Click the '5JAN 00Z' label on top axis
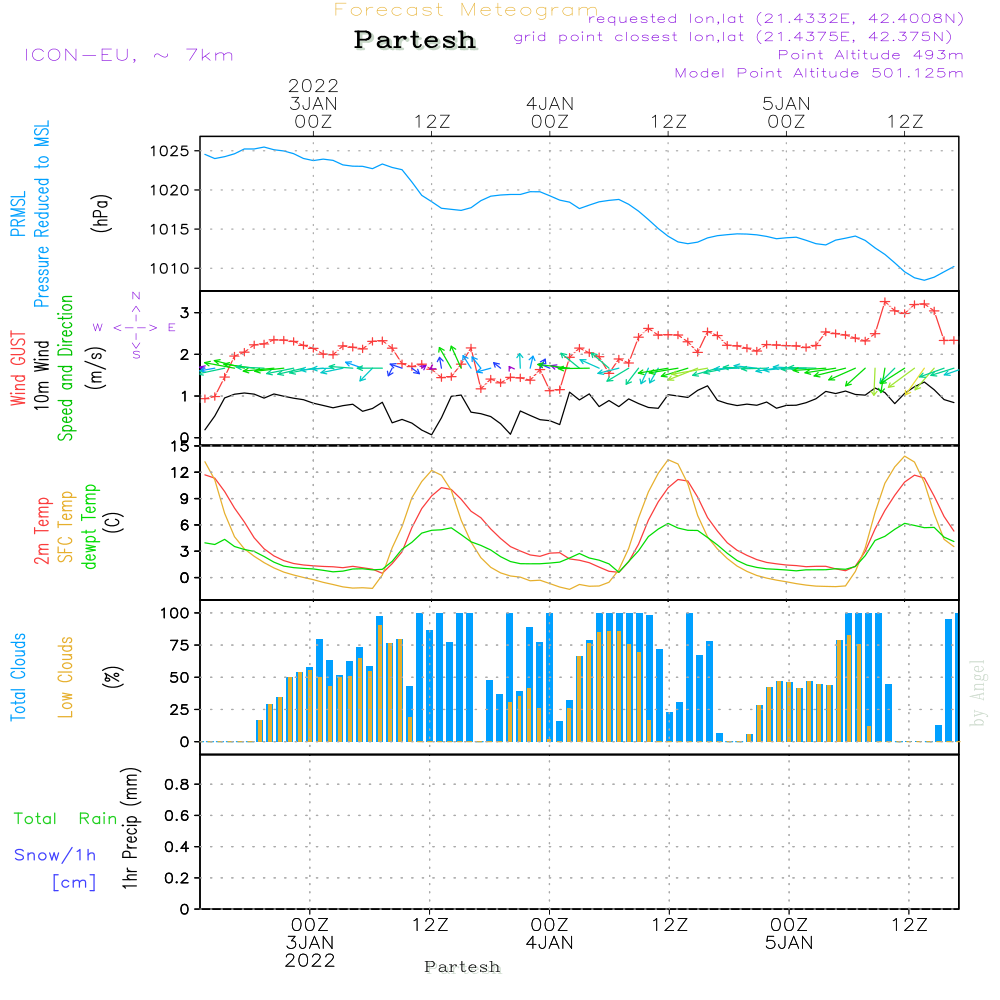This screenshot has width=1000, height=1000. coord(786,112)
